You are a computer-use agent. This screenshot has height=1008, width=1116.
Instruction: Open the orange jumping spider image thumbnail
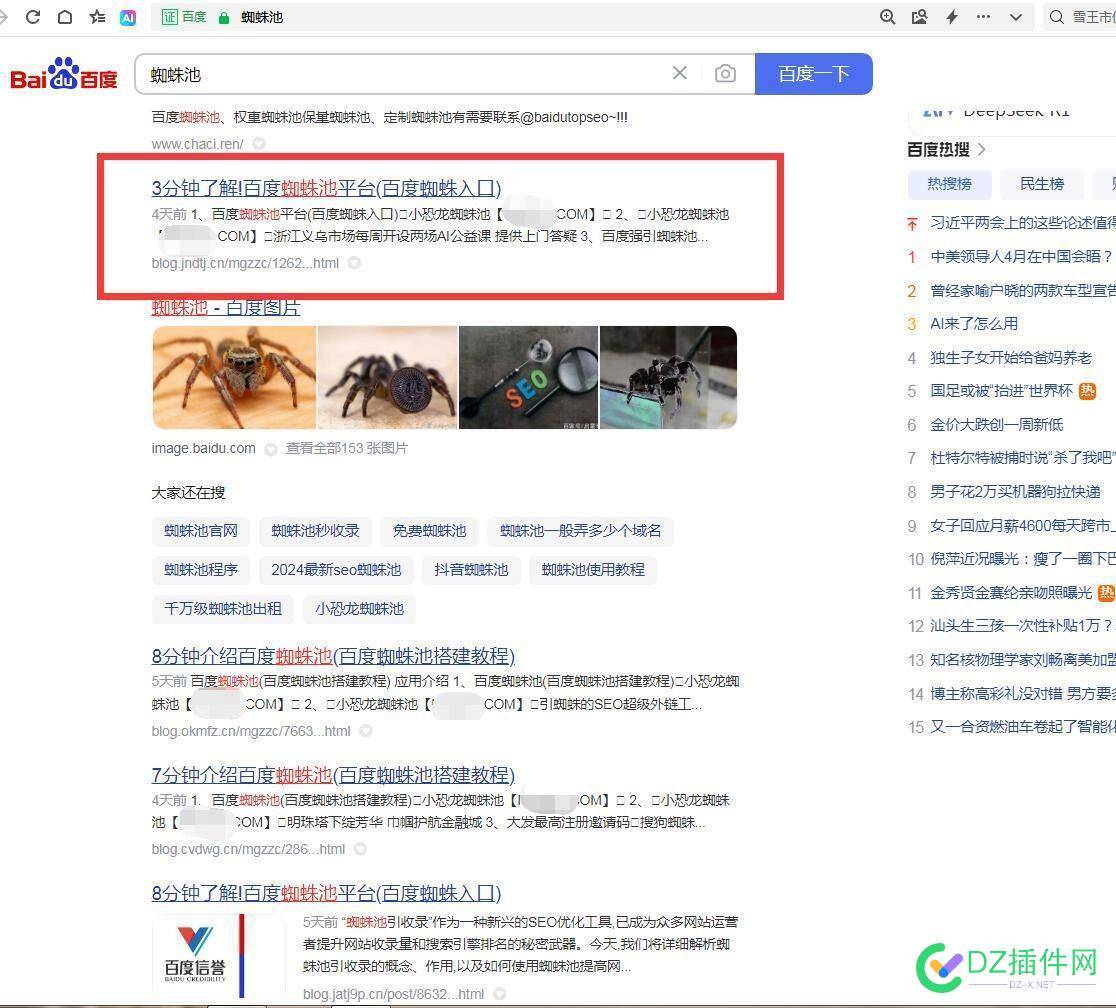coord(234,377)
